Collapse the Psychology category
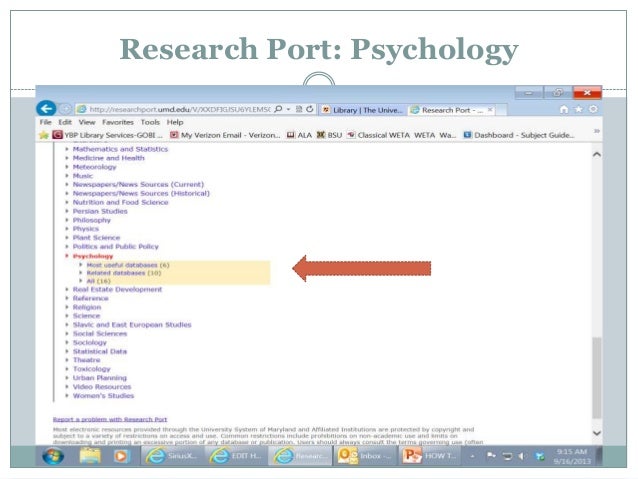Viewport: 638px width, 479px height. [x=93, y=256]
